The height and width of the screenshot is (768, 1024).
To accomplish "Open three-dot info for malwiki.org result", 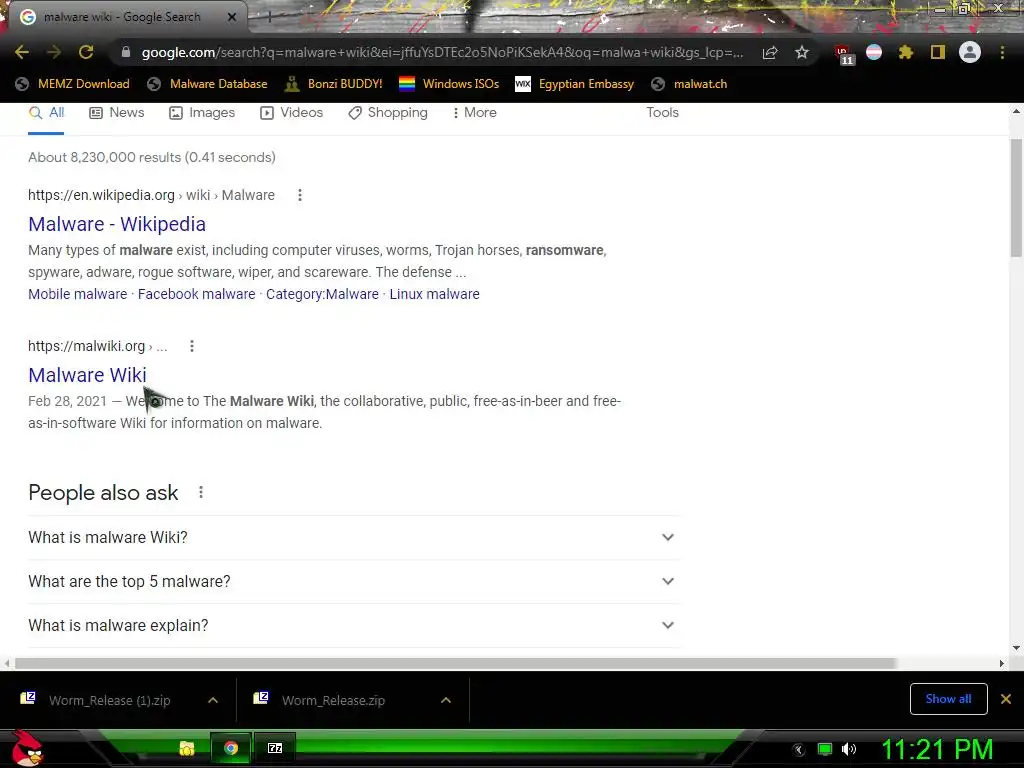I will pyautogui.click(x=192, y=346).
